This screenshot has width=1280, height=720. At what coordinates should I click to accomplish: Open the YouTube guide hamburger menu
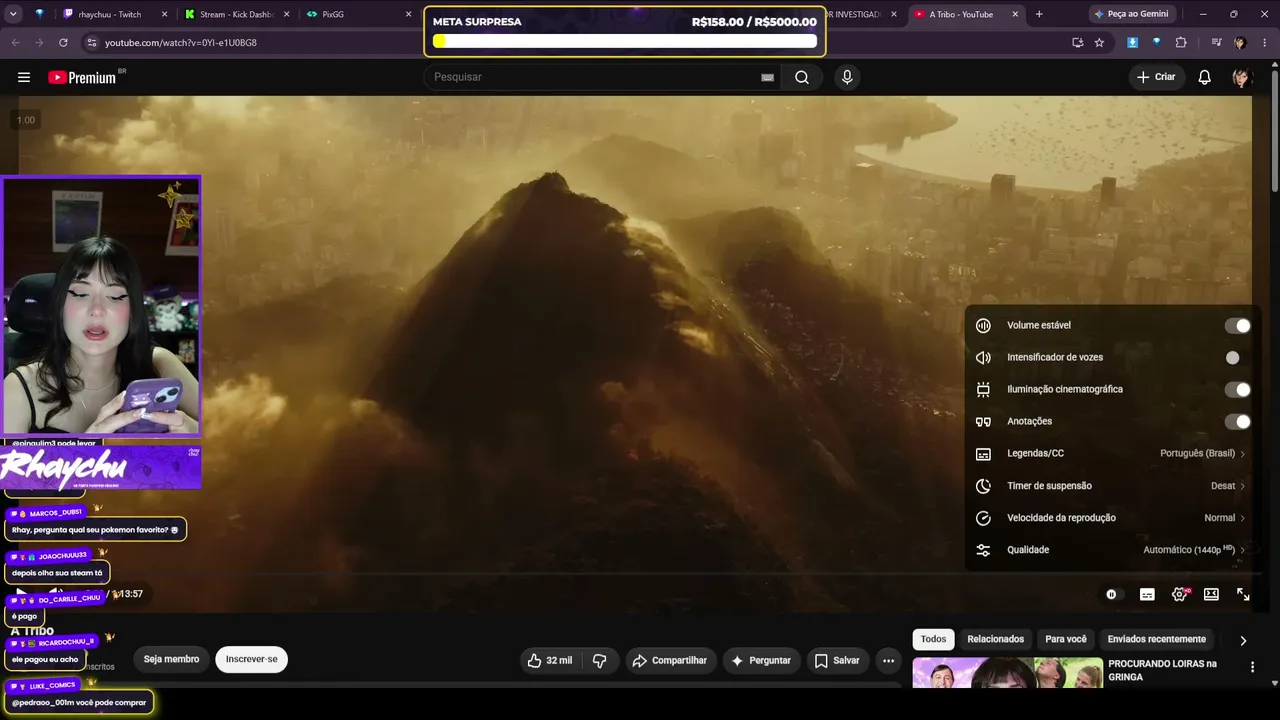click(x=24, y=77)
